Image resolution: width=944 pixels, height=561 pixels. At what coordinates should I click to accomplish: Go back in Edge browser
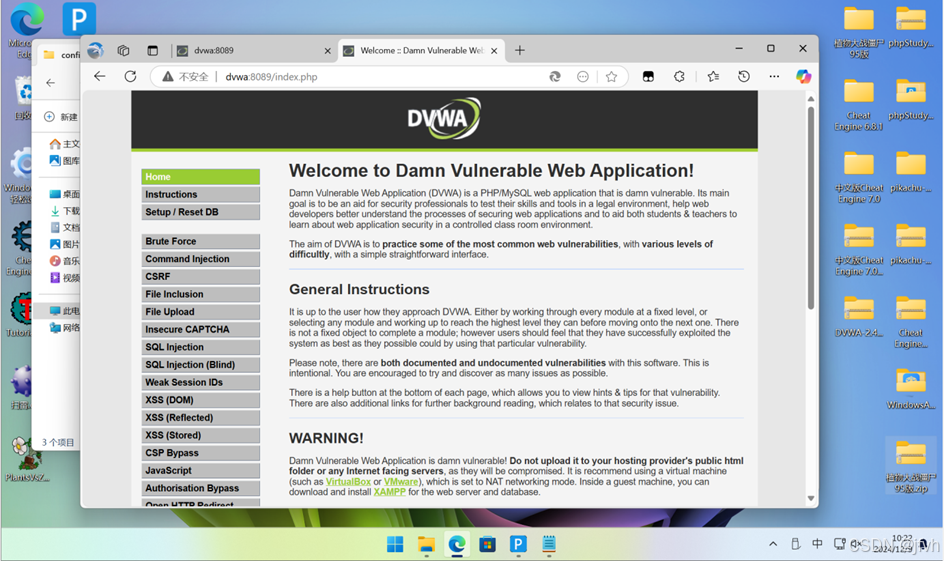click(x=100, y=76)
